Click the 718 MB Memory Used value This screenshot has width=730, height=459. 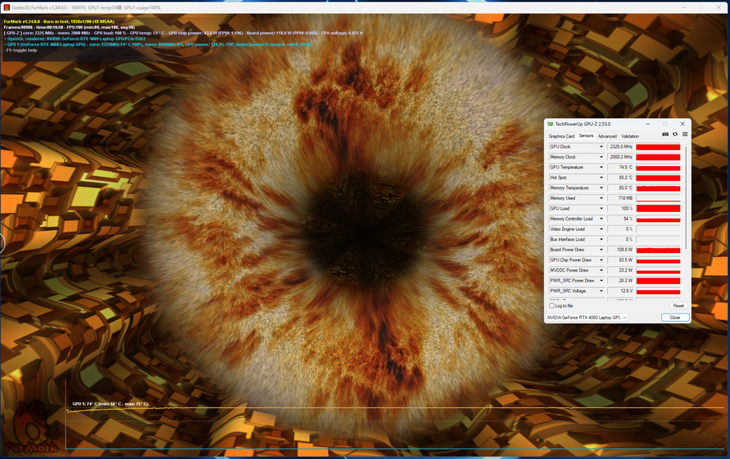(621, 198)
